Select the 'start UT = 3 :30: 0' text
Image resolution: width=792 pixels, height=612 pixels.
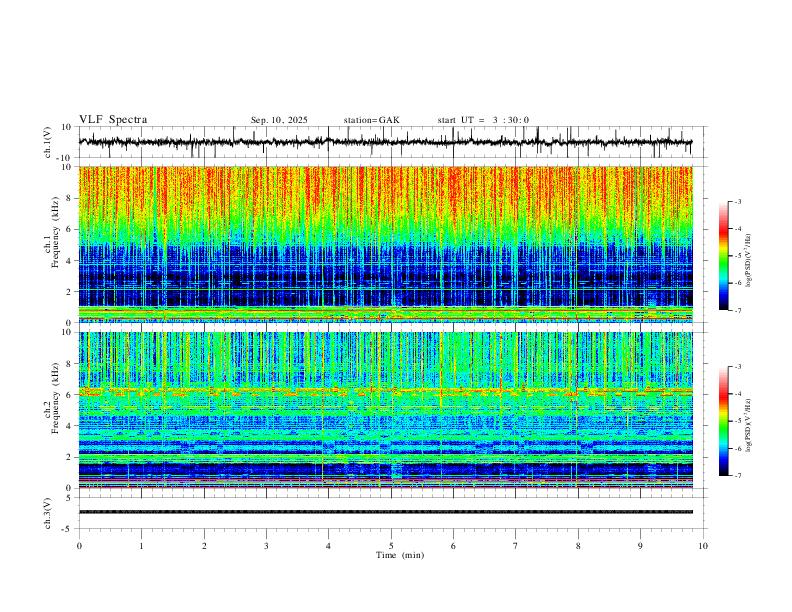pyautogui.click(x=483, y=120)
